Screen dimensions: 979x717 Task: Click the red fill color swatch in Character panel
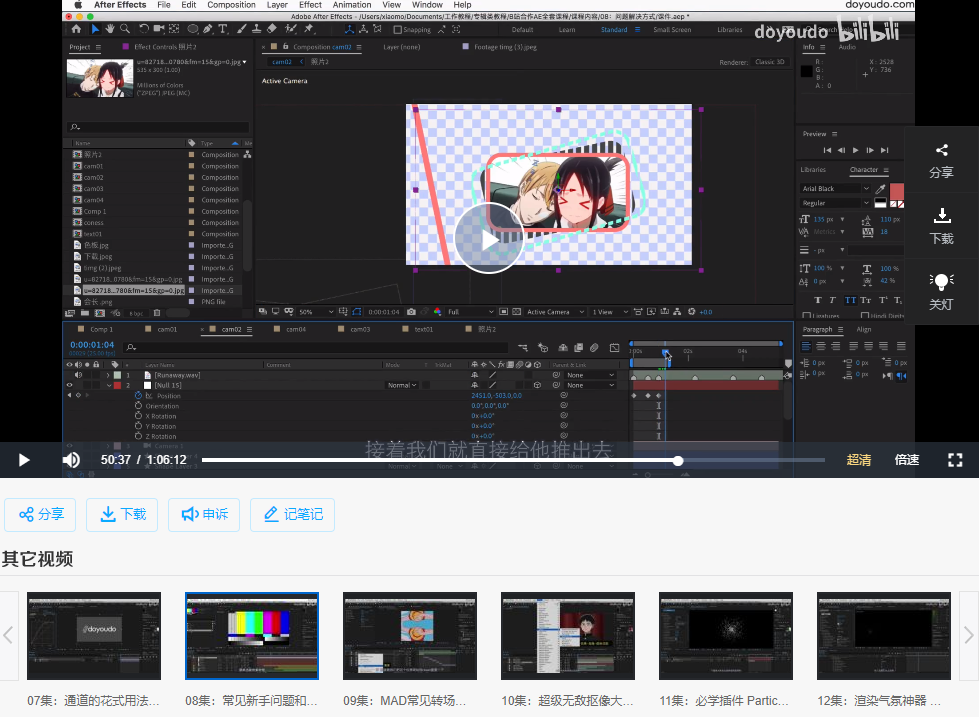pos(897,191)
